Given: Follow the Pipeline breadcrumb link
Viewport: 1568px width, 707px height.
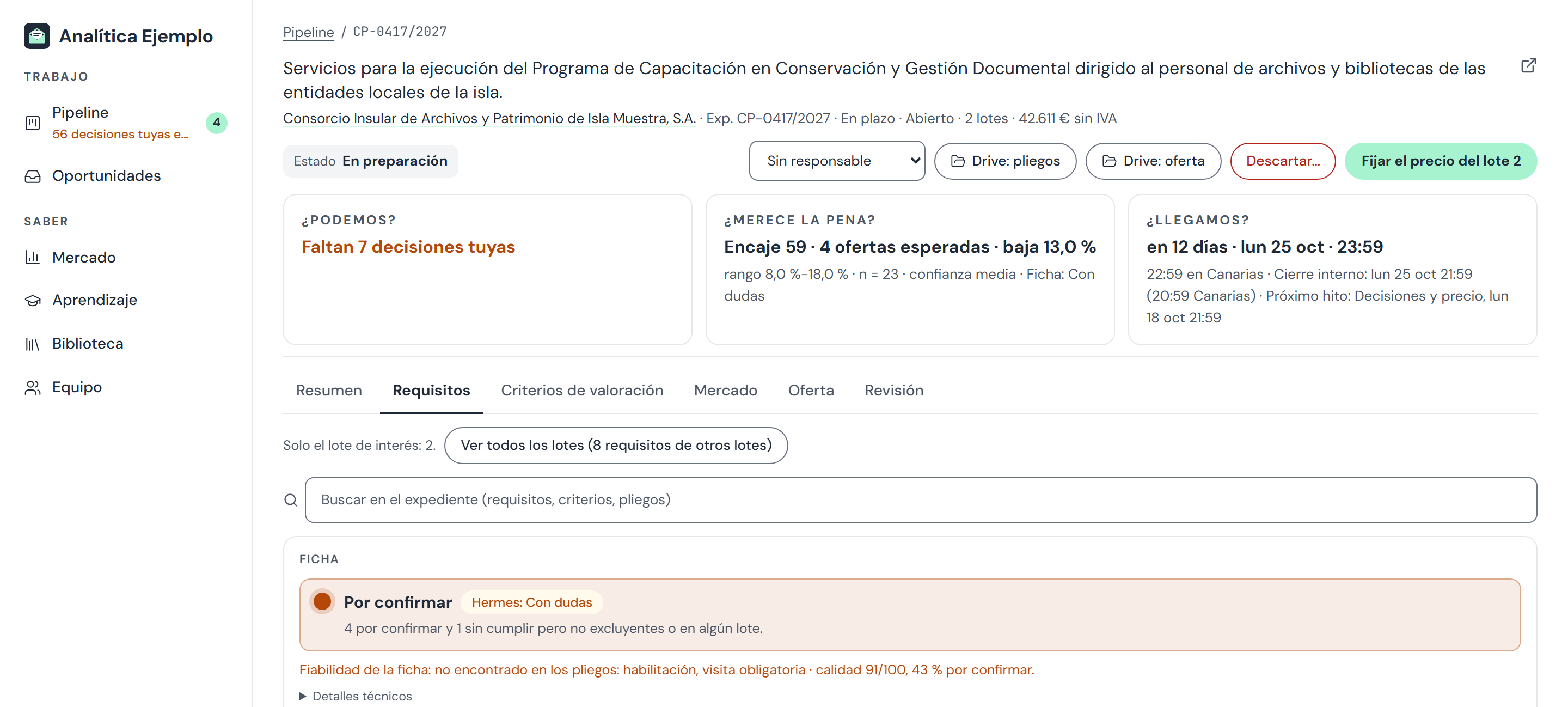Looking at the screenshot, I should tap(308, 32).
